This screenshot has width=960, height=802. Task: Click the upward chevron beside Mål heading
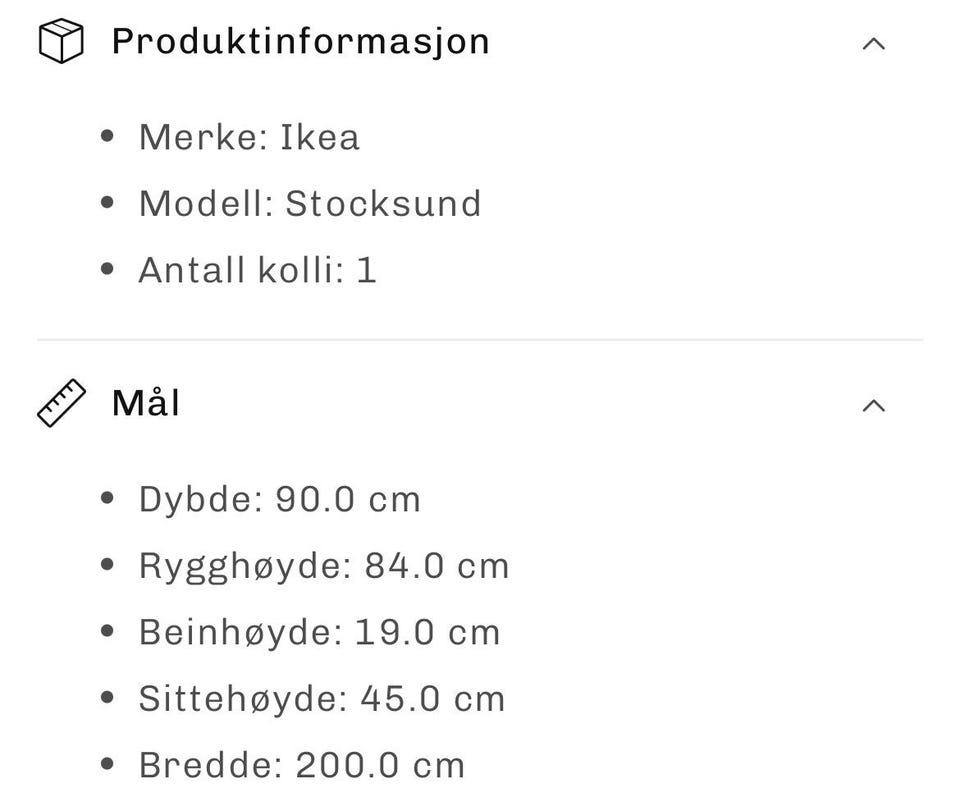[875, 404]
